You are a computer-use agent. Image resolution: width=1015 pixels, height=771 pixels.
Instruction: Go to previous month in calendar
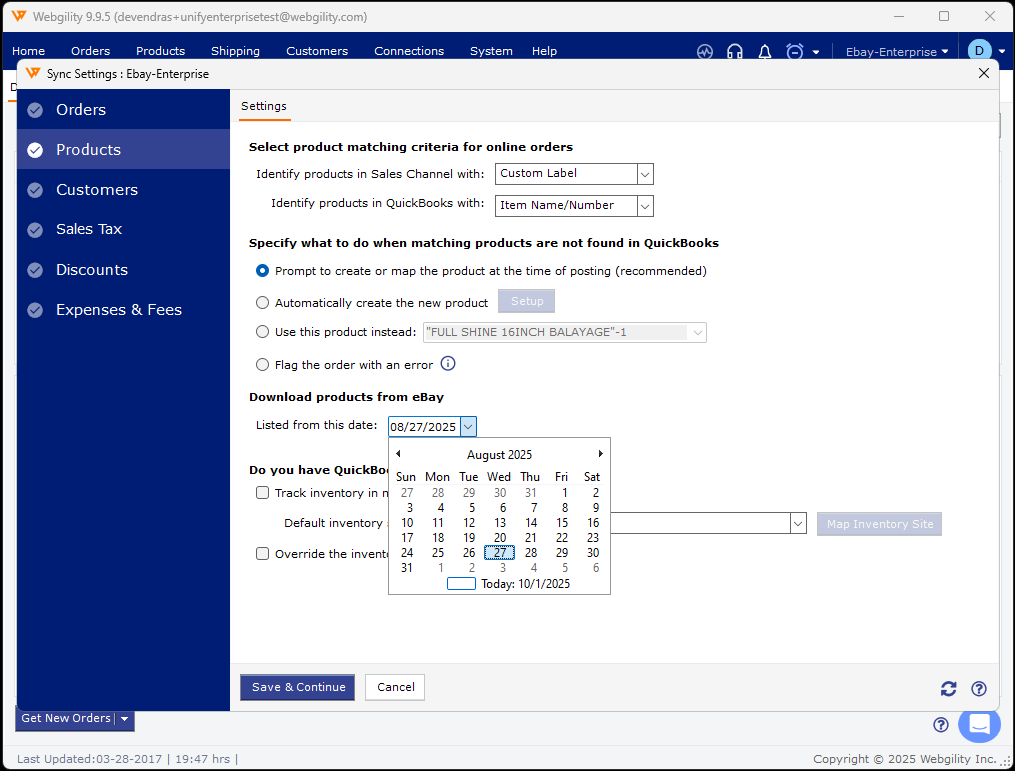click(398, 454)
